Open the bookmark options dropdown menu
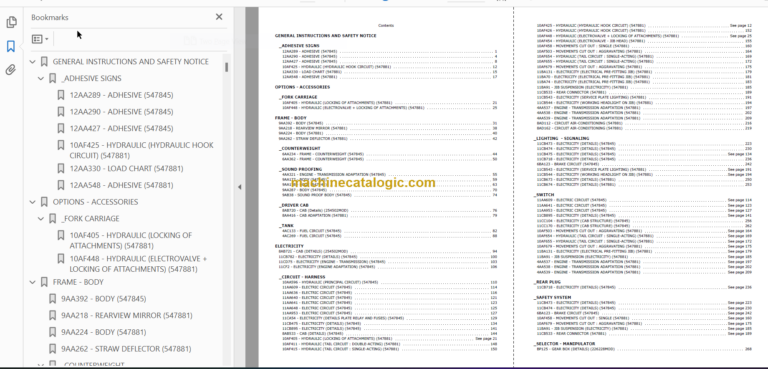 coord(40,39)
